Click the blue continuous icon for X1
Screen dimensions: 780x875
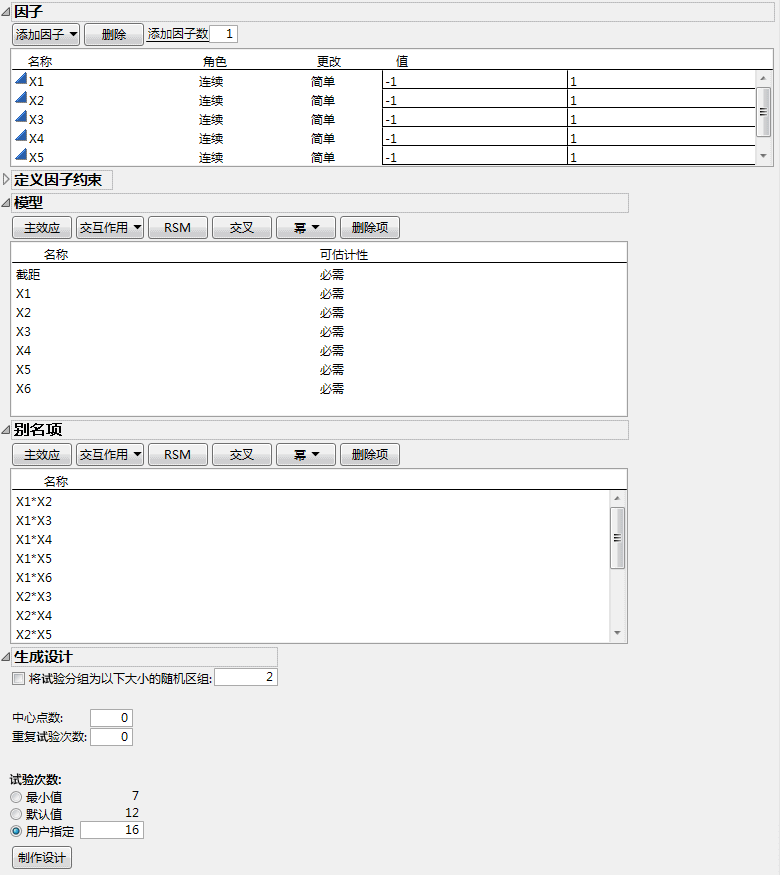point(21,79)
